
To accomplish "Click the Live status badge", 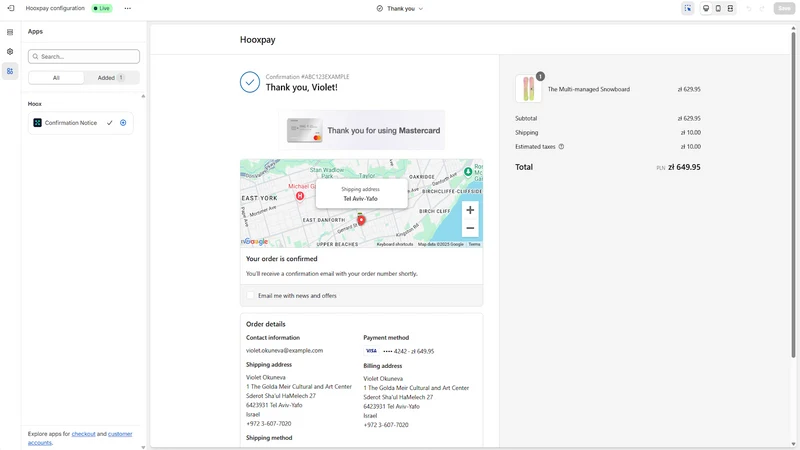I will pos(102,8).
